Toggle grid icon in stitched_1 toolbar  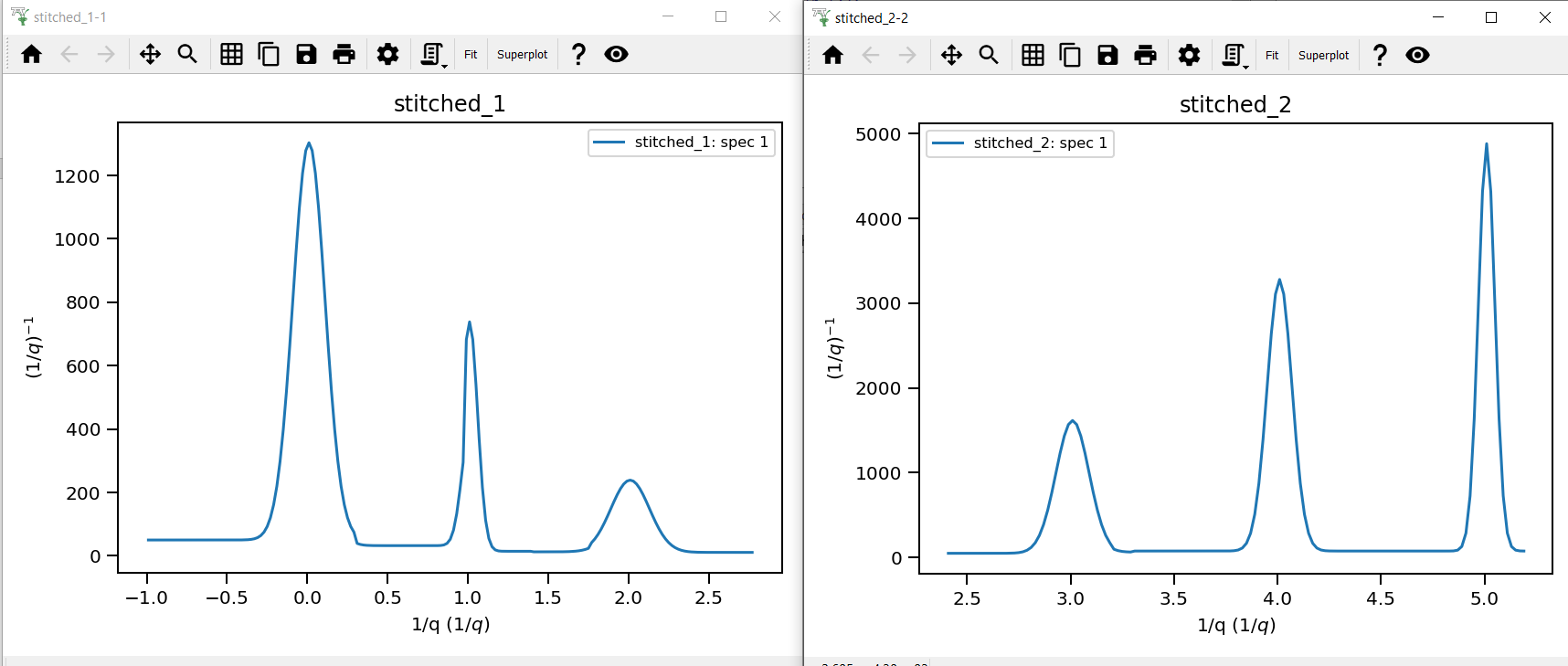tap(231, 55)
